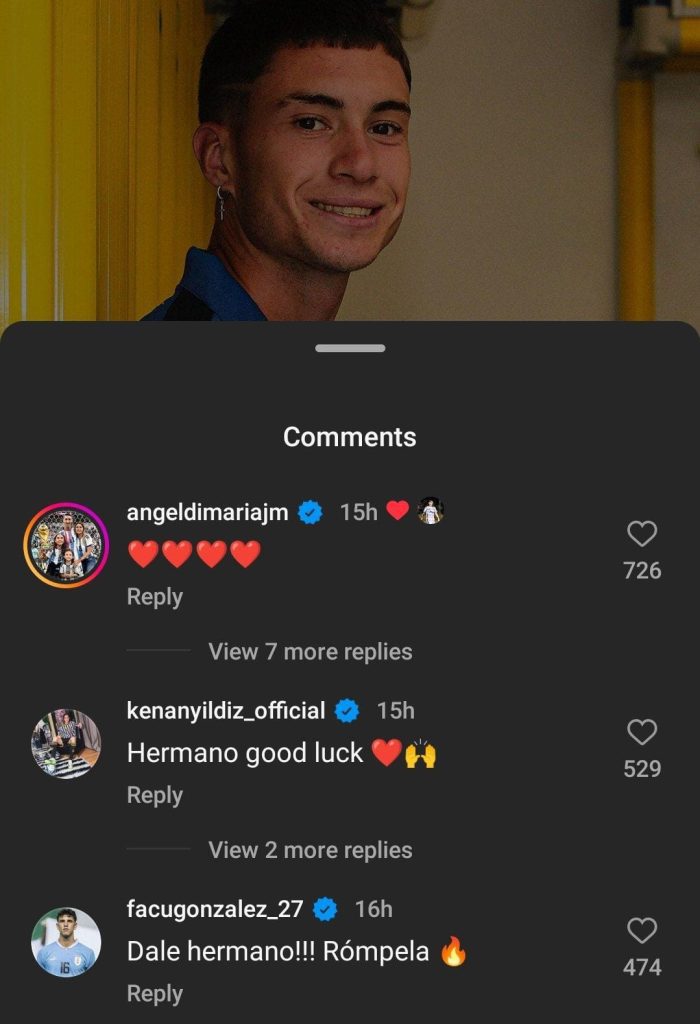
Task: Like facugonzalez_27's Rómpela comment
Action: point(641,931)
